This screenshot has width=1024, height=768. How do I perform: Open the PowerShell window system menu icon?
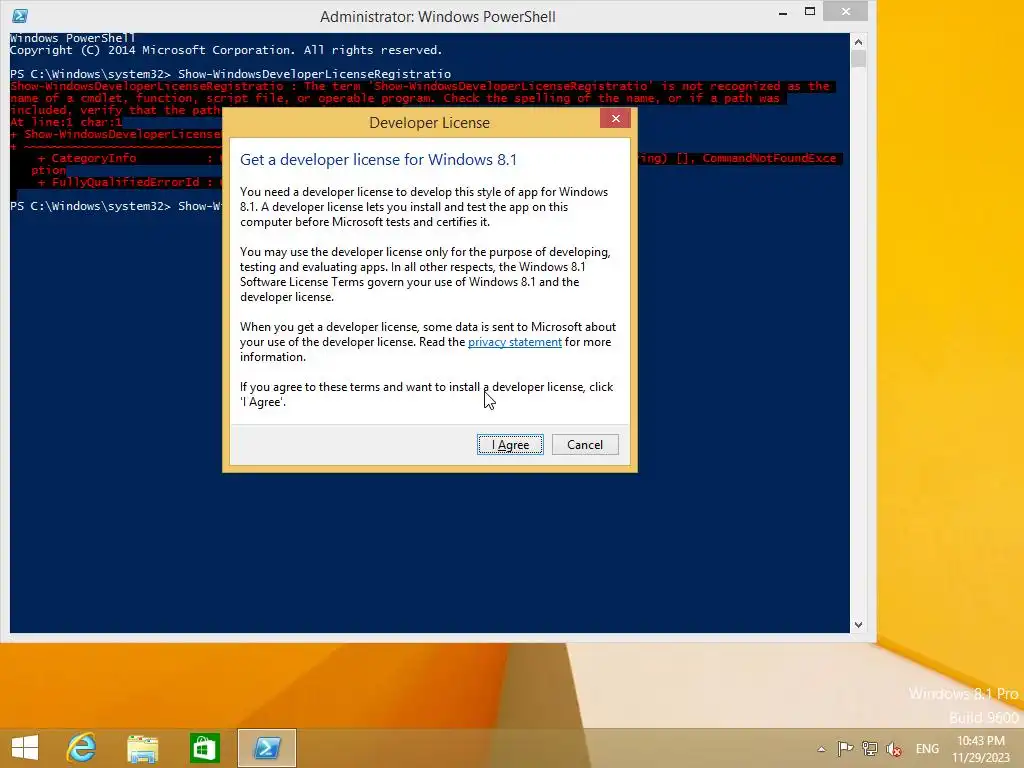[x=20, y=16]
